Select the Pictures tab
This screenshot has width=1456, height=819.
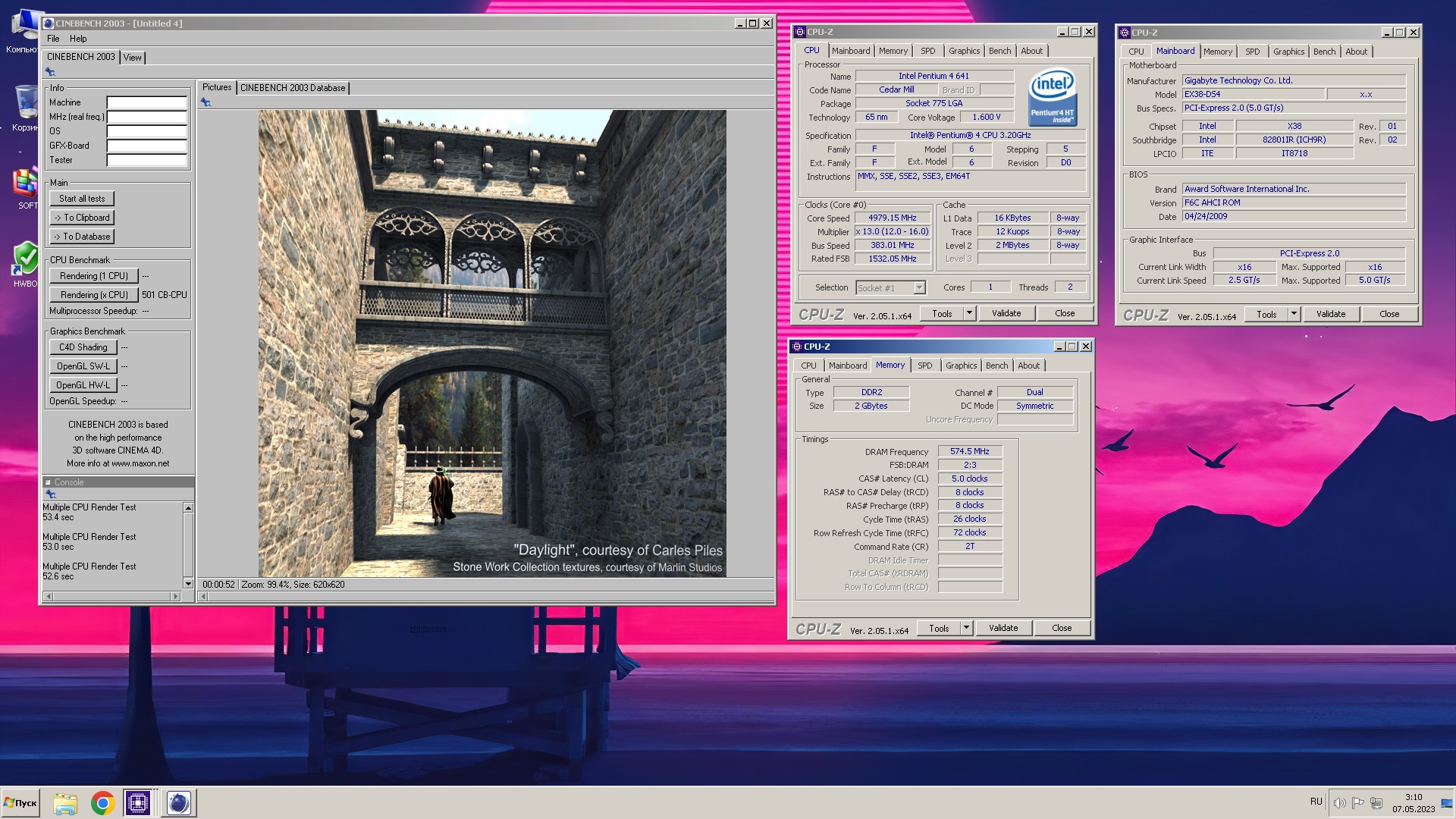point(217,87)
